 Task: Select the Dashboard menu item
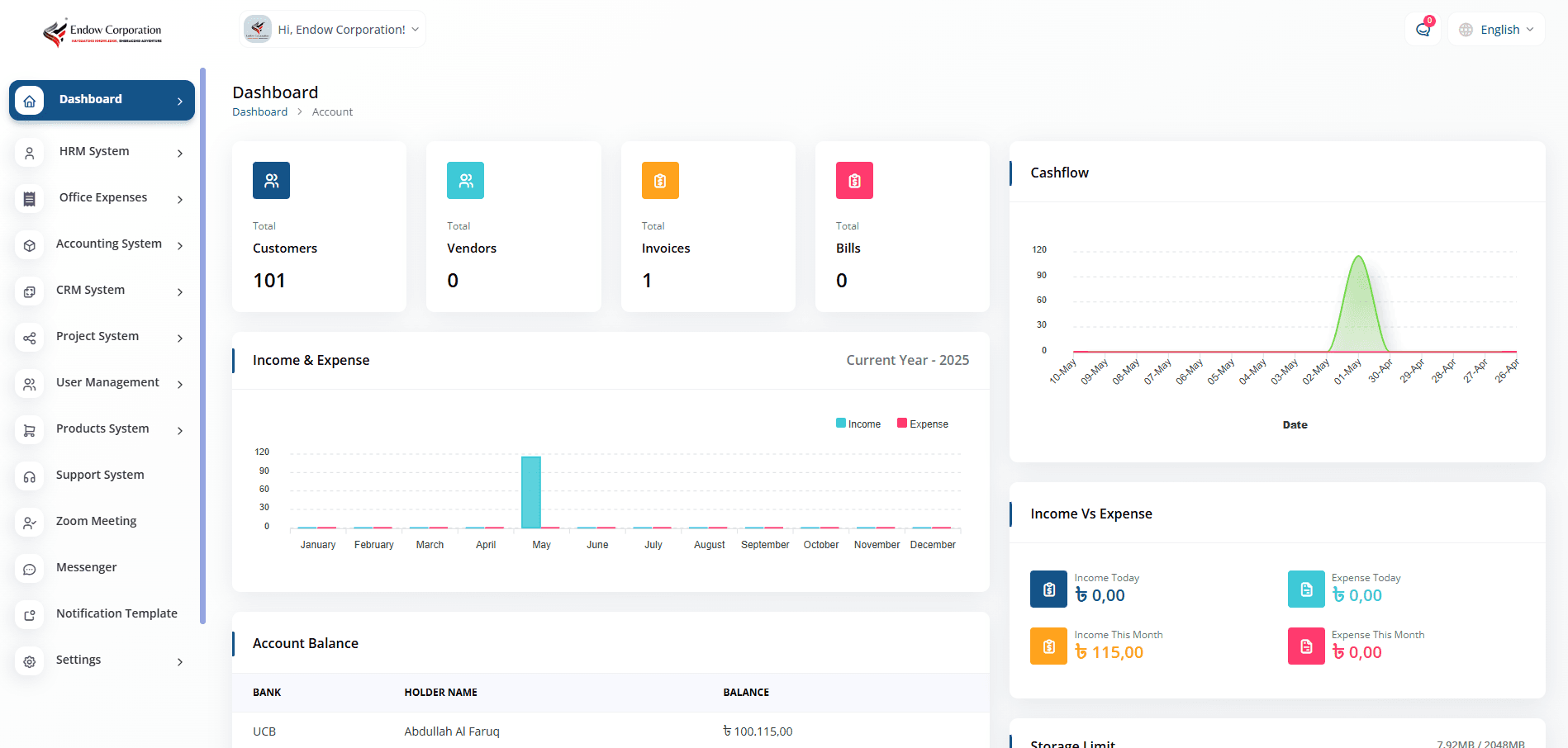90,99
